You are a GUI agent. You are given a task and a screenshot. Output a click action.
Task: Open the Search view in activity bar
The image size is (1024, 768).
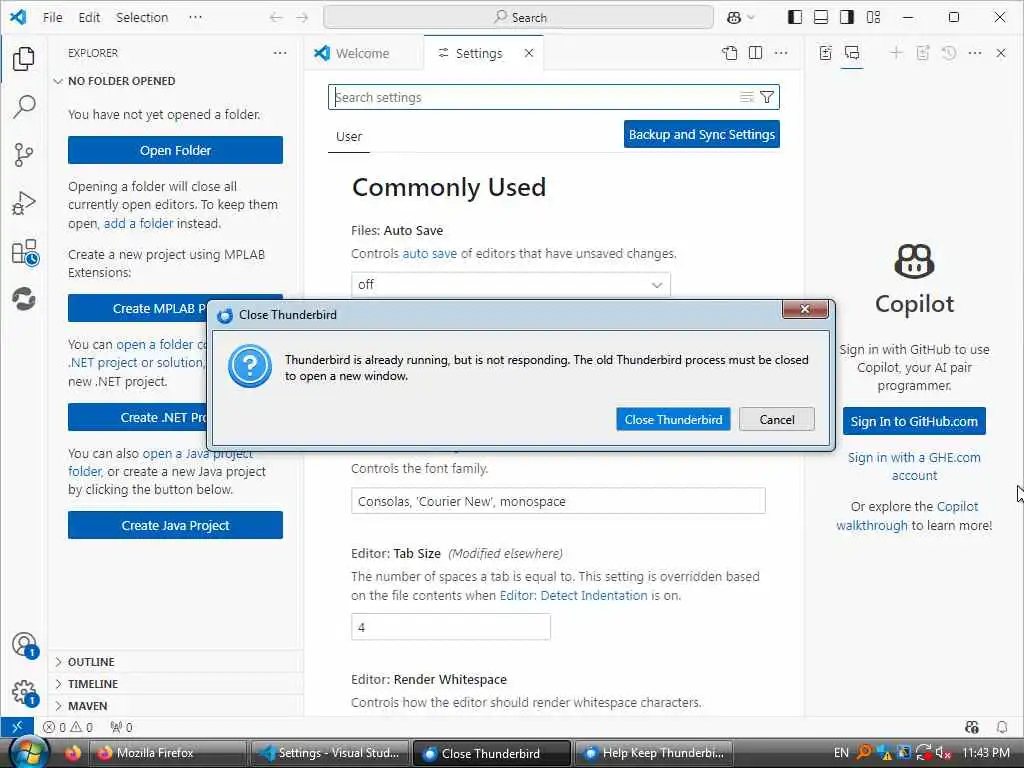tap(24, 106)
